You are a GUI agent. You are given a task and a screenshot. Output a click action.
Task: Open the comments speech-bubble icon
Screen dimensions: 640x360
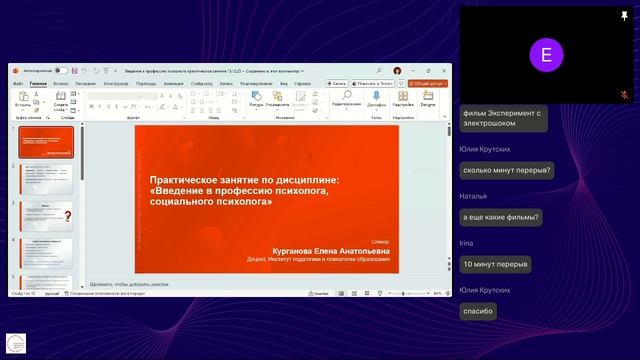401,83
